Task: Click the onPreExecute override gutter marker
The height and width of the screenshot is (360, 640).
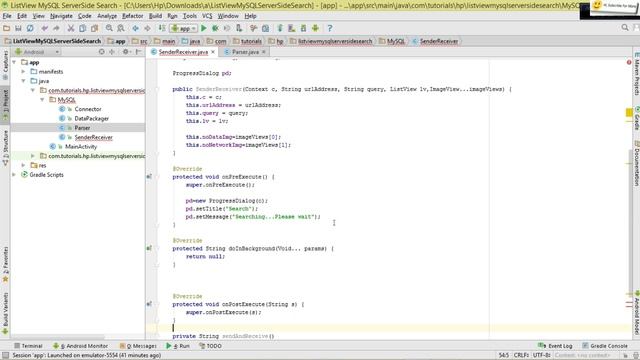Action: click(x=149, y=177)
